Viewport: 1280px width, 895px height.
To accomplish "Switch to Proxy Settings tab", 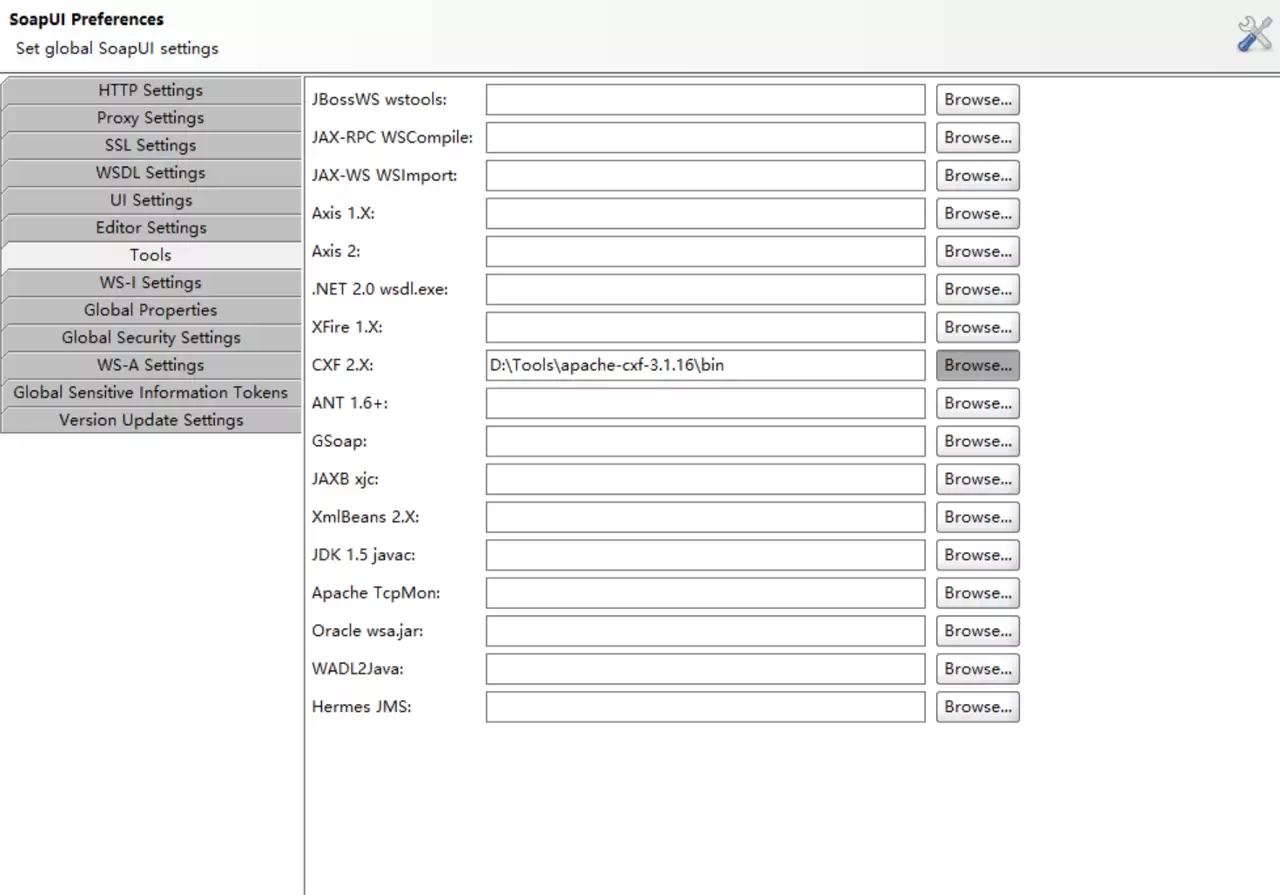I will coord(150,118).
